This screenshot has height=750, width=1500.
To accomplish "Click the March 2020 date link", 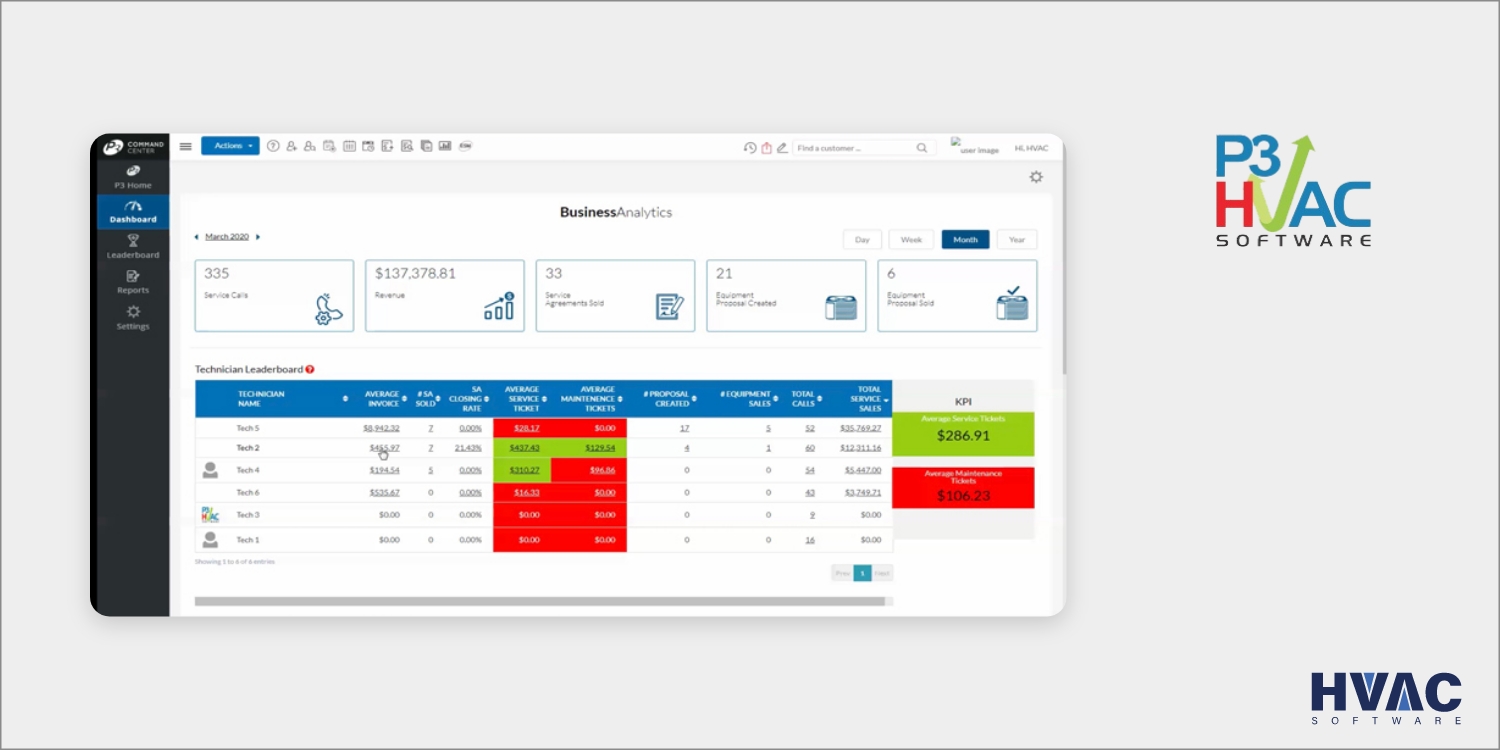I will (227, 237).
